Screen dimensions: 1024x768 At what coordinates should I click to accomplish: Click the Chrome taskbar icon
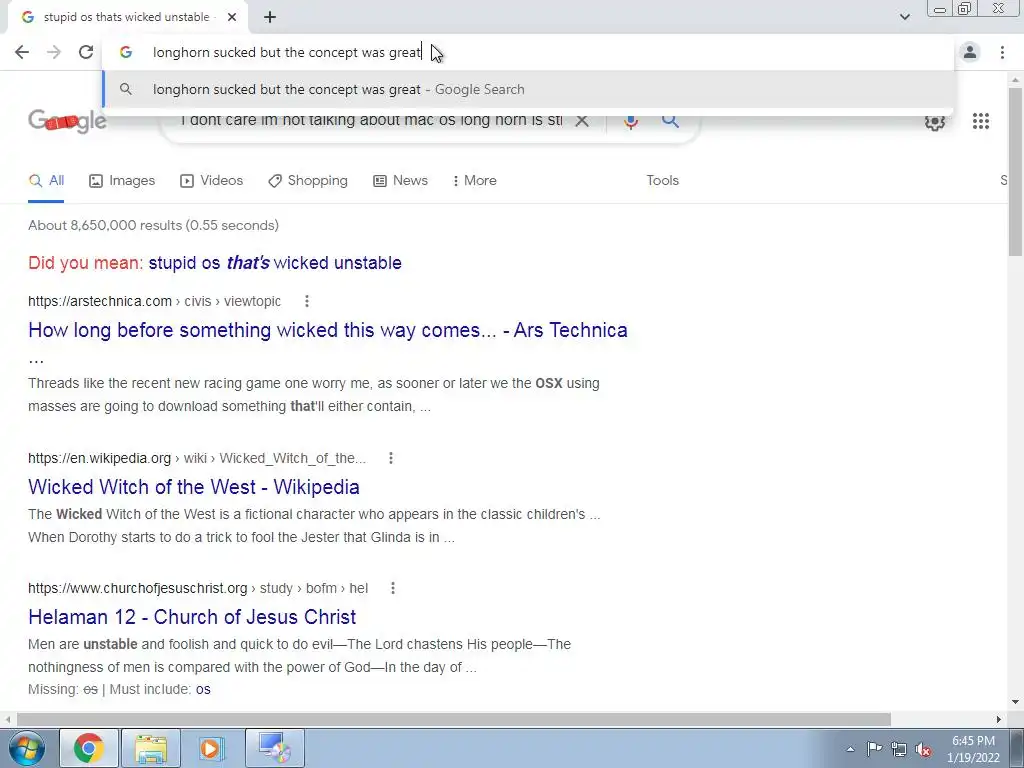tap(89, 748)
